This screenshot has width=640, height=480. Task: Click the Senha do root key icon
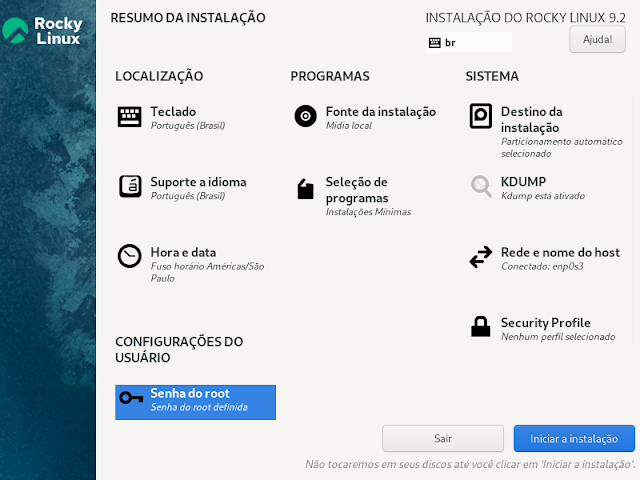tap(131, 398)
